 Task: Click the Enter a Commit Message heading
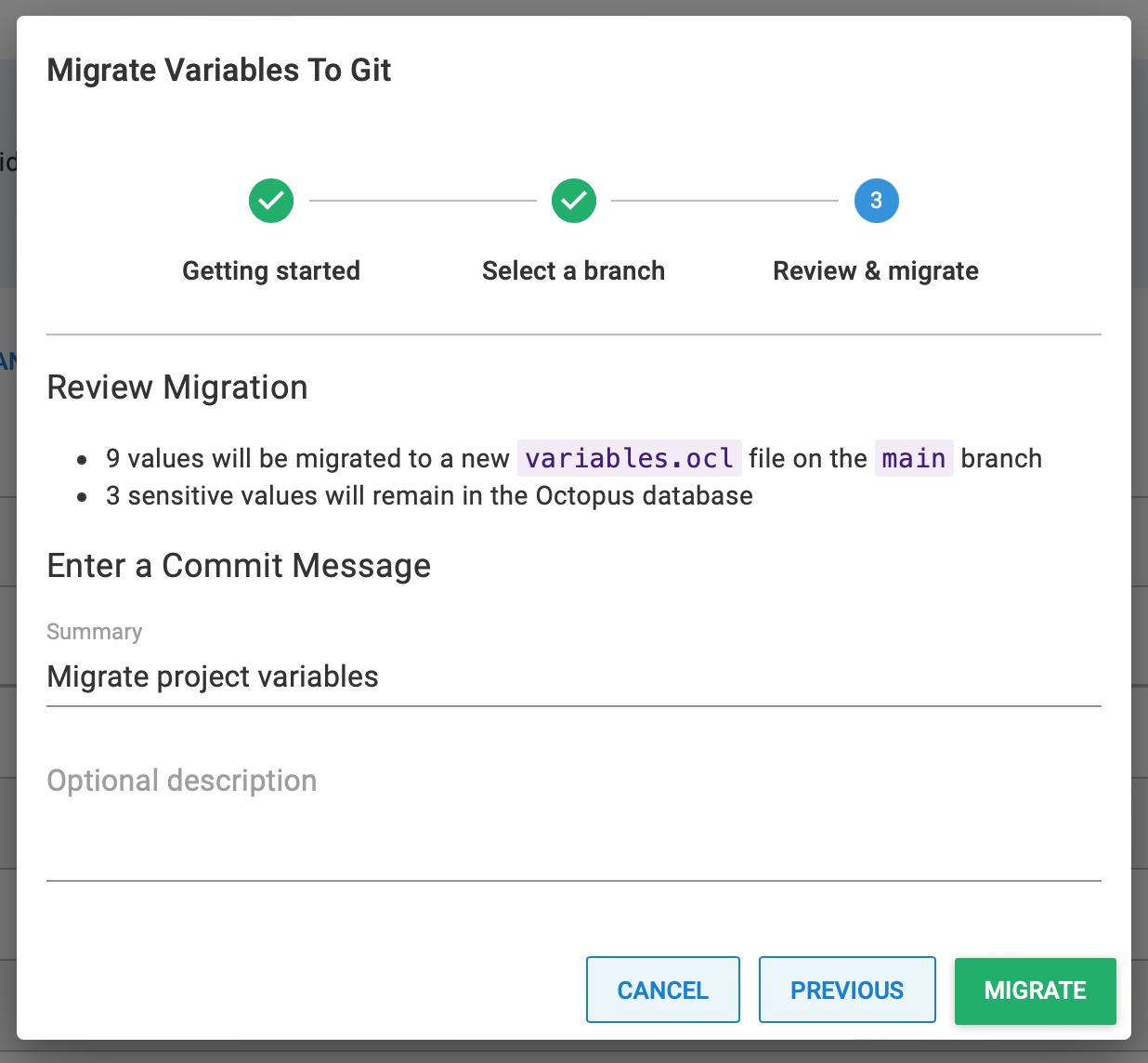(239, 566)
